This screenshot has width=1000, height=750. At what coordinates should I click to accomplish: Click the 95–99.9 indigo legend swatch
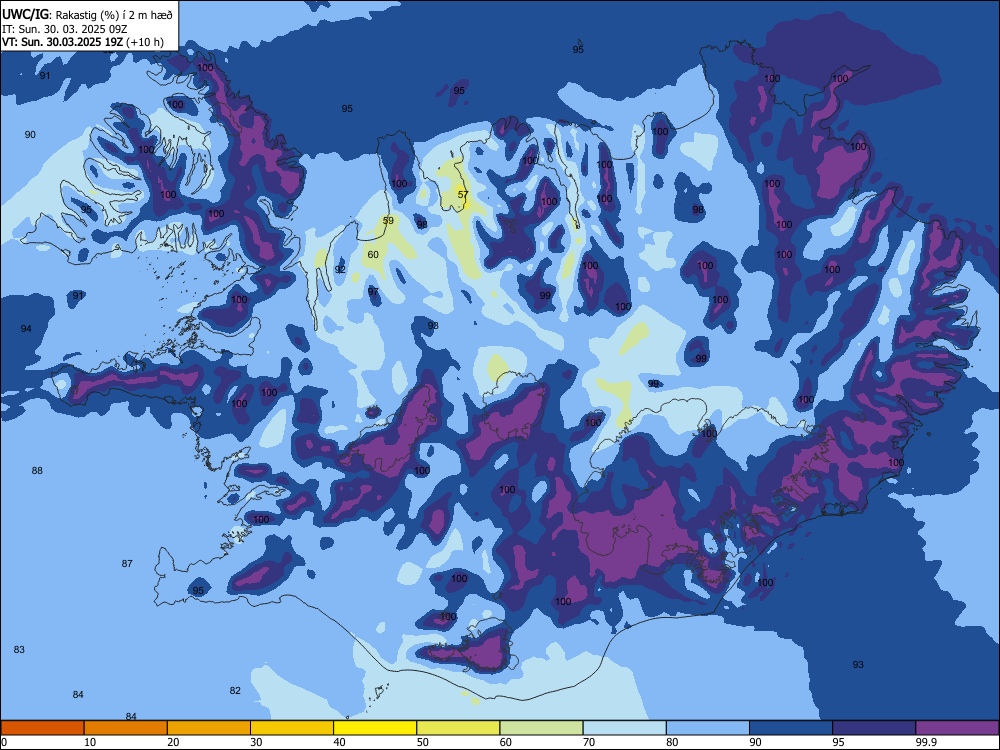tap(874, 728)
